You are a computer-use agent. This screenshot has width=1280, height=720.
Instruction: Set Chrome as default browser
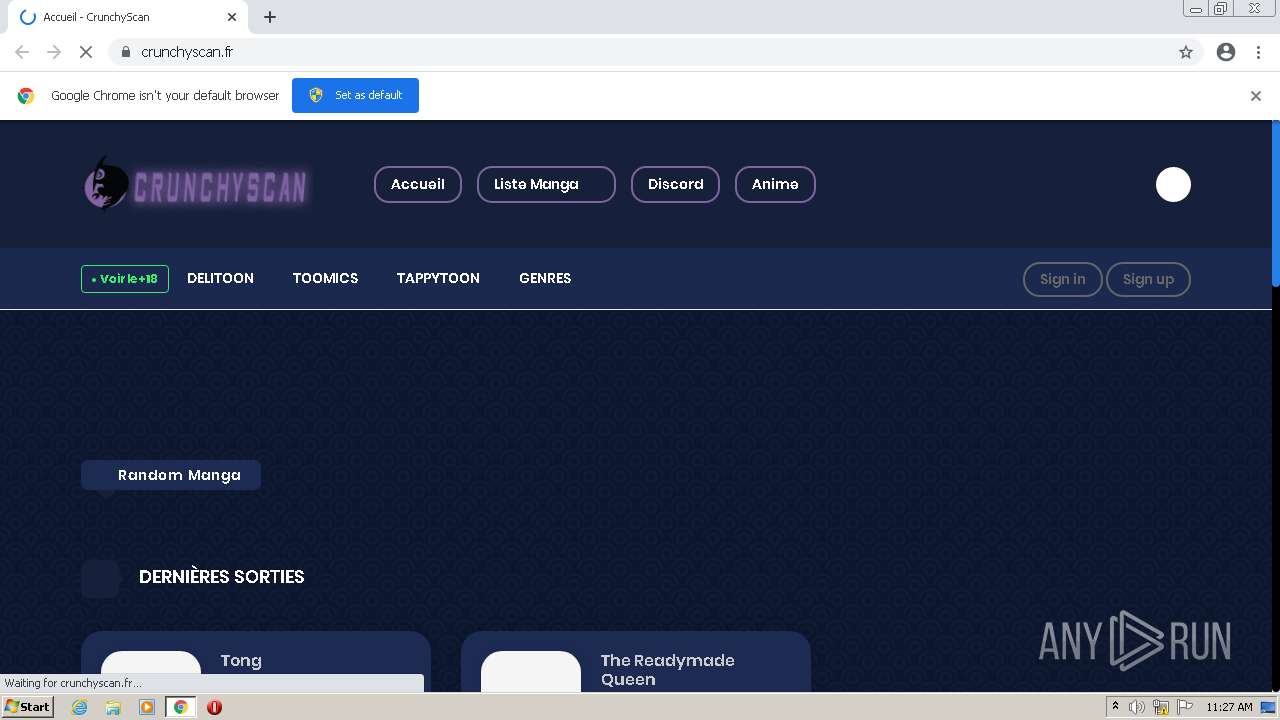tap(355, 95)
